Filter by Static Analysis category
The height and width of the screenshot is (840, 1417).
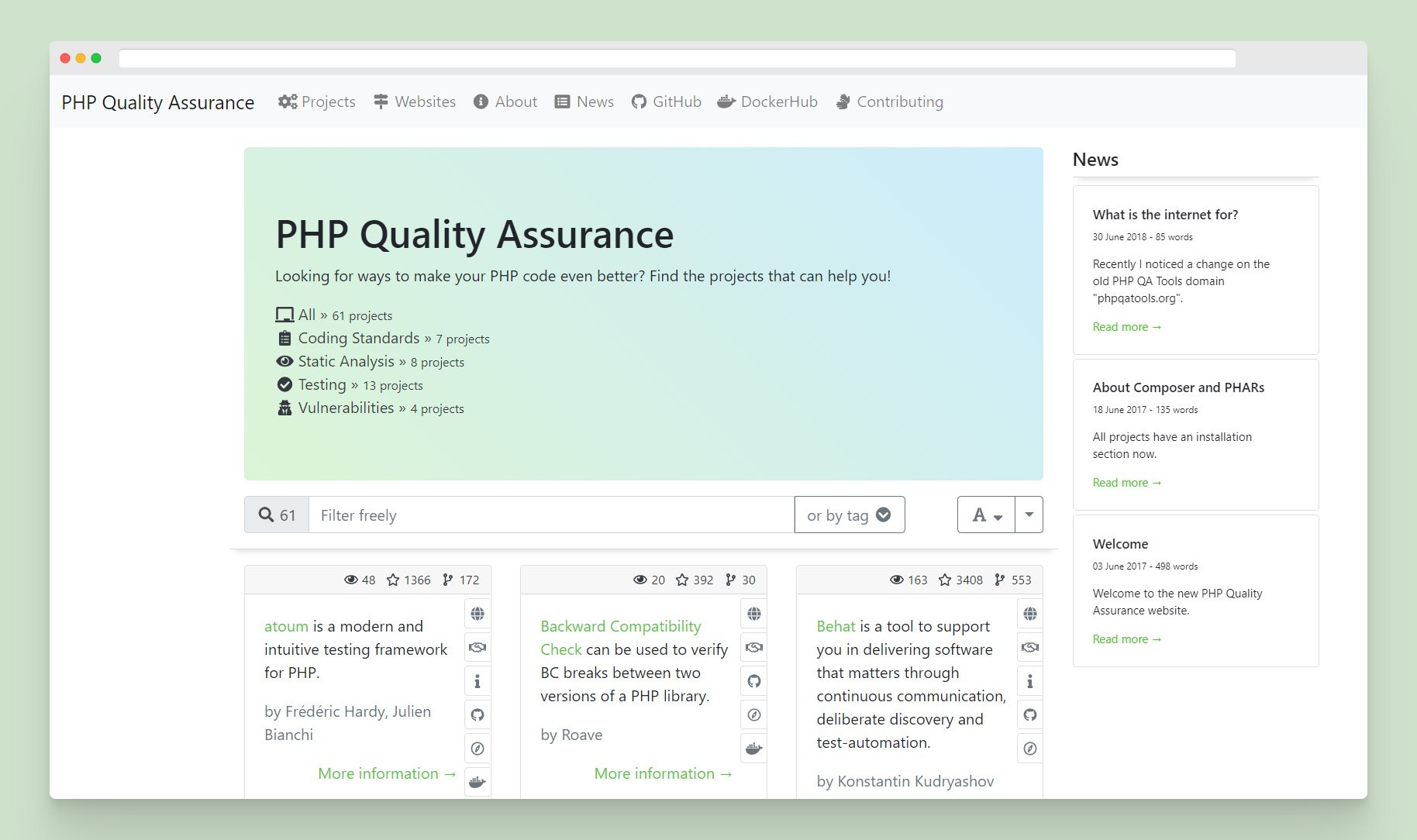pos(371,361)
